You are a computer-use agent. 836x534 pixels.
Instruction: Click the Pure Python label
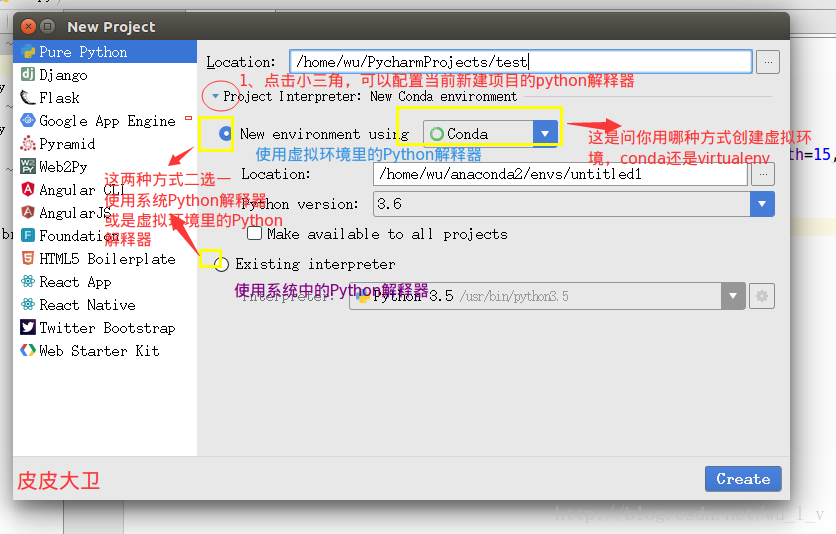point(83,52)
